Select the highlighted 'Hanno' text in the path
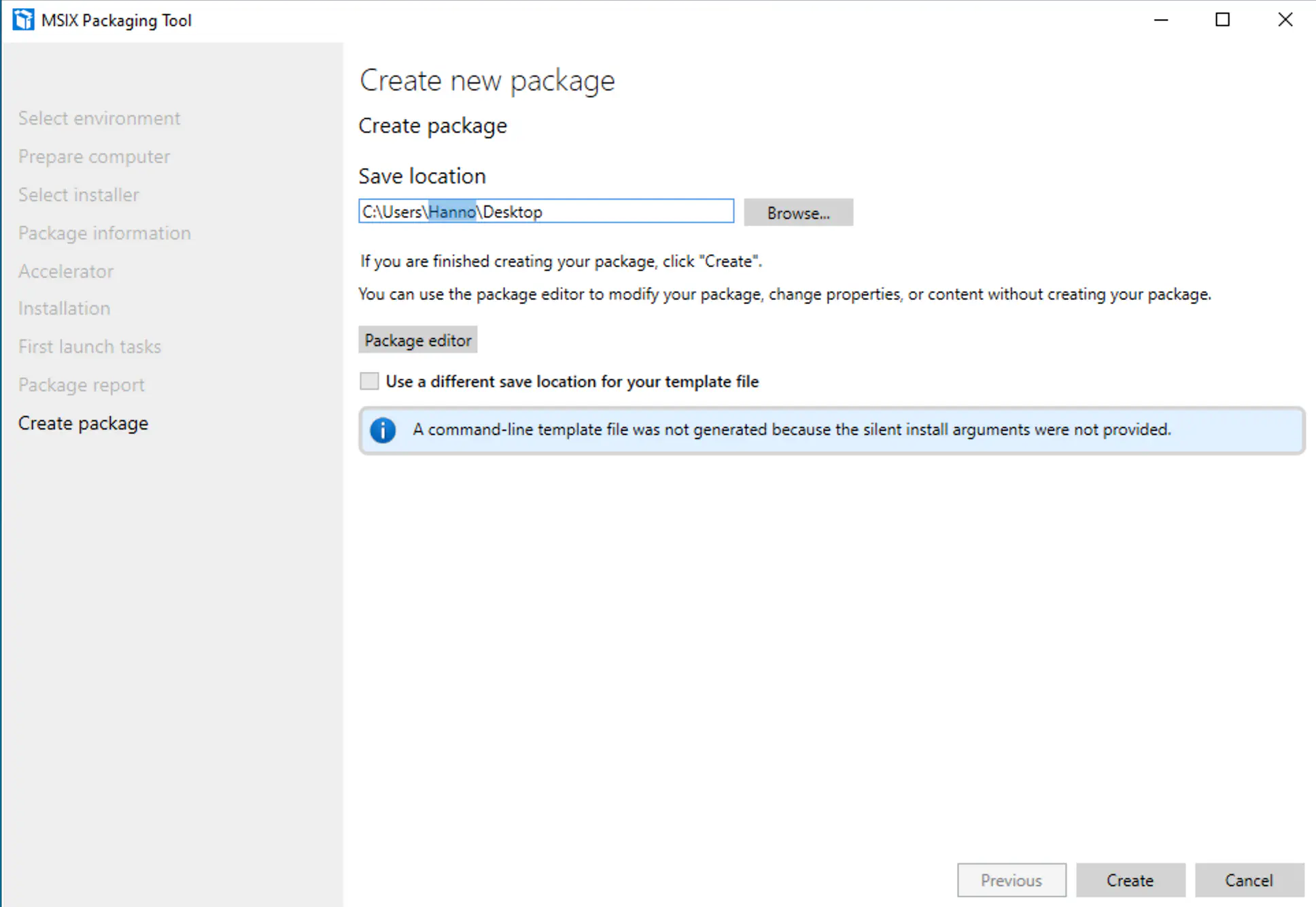This screenshot has width=1316, height=907. tap(453, 211)
